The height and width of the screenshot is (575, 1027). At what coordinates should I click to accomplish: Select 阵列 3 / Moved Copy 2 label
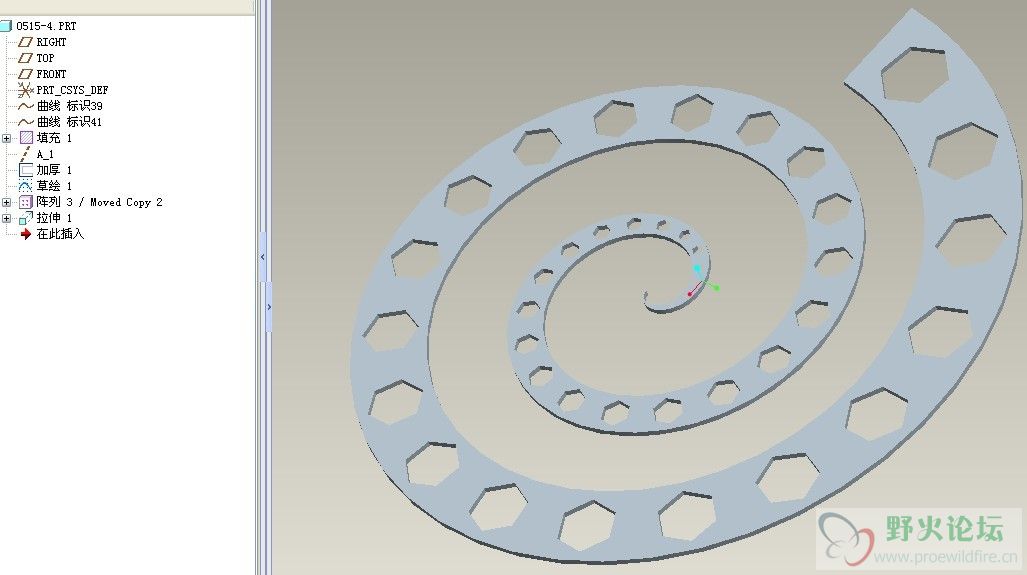coord(100,202)
